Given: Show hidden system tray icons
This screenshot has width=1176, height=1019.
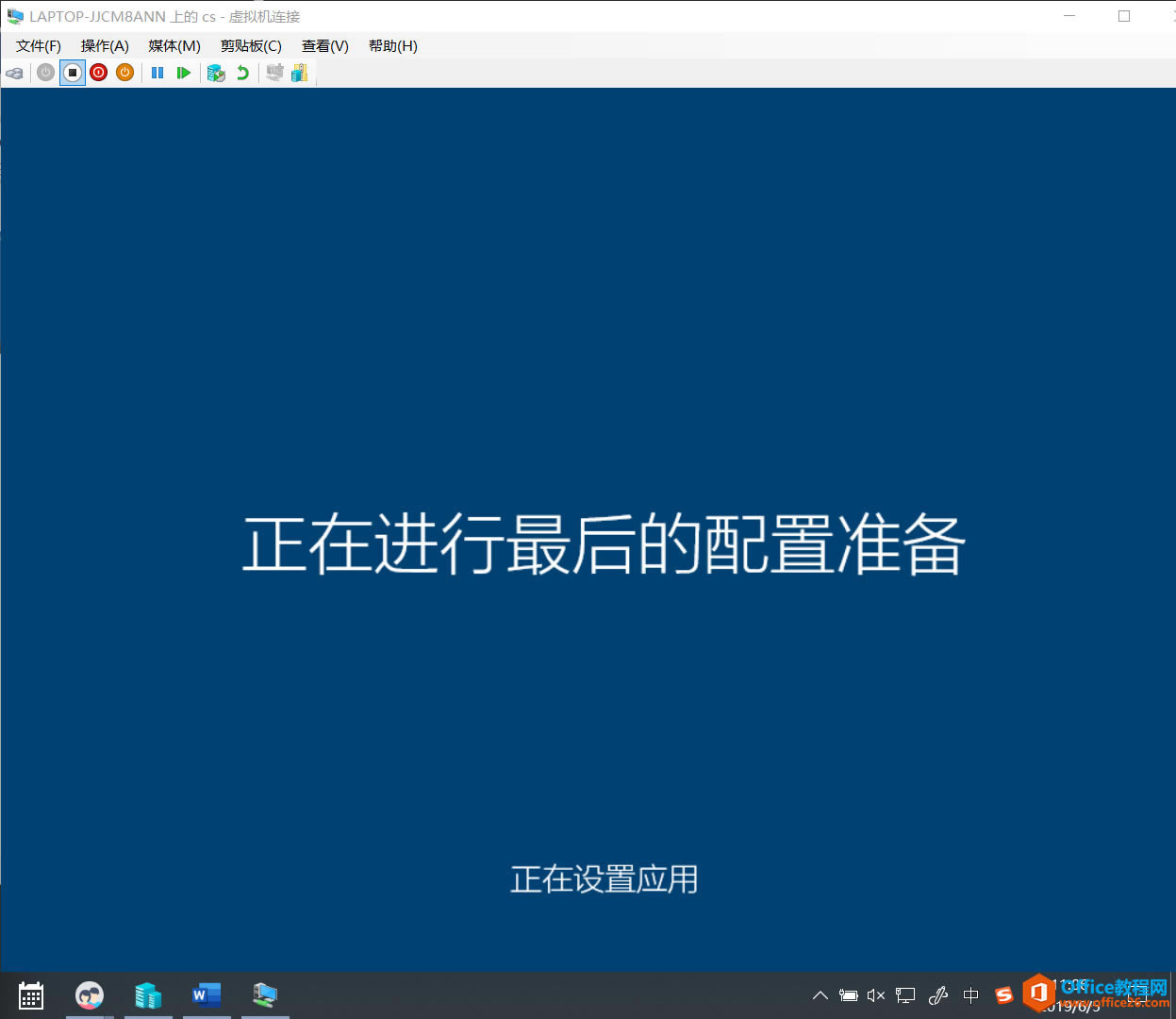Looking at the screenshot, I should coord(820,995).
